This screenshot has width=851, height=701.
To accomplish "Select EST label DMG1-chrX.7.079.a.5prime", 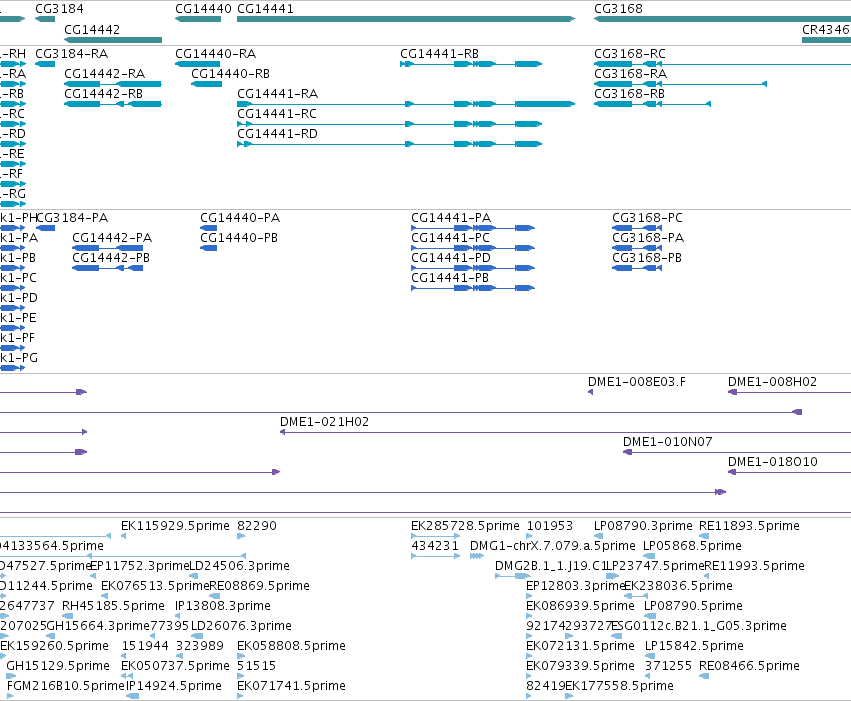I will pyautogui.click(x=552, y=546).
